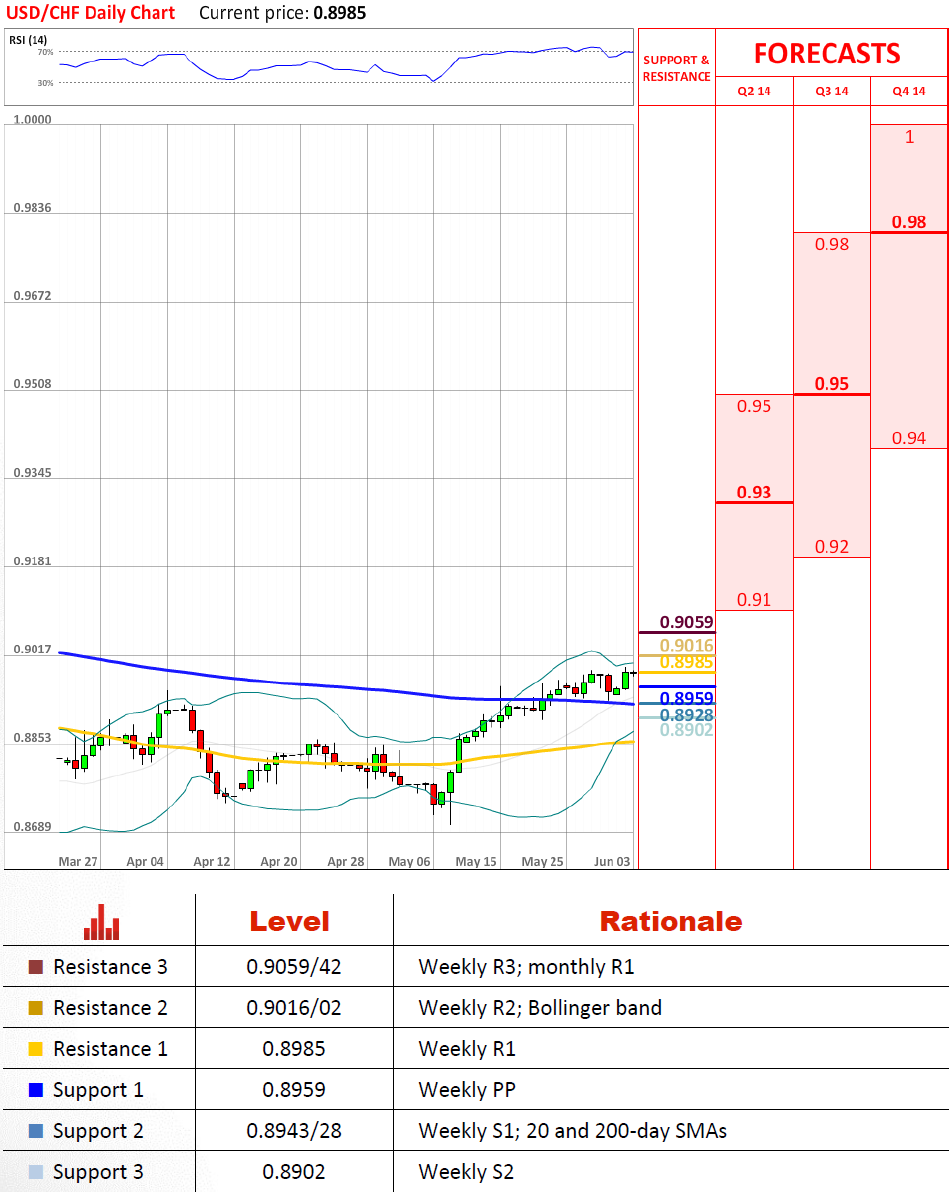Viewport: 951px width, 1192px height.
Task: Click Q3 14 low forecast 0.92
Action: (x=832, y=547)
